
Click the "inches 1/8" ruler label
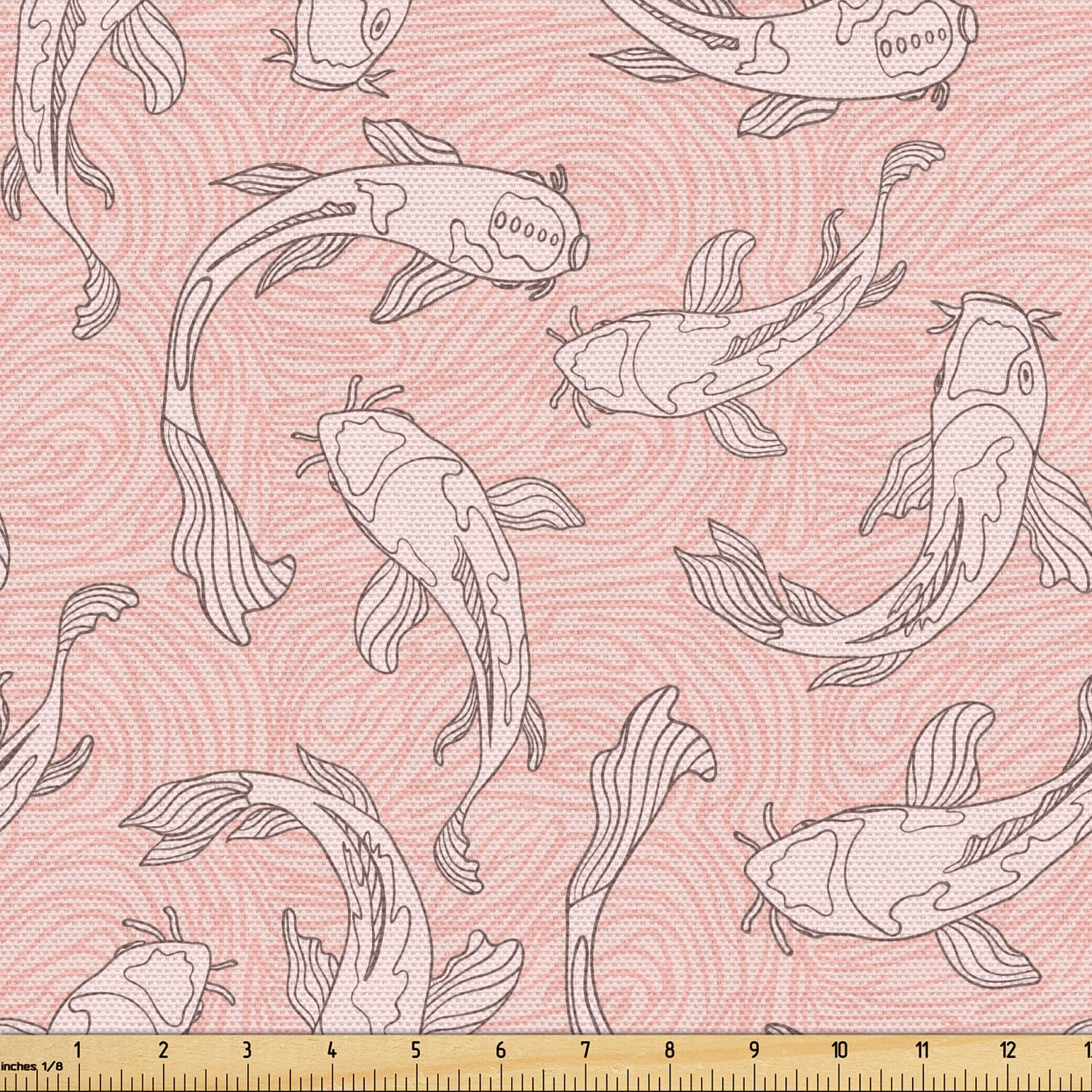32,1066
